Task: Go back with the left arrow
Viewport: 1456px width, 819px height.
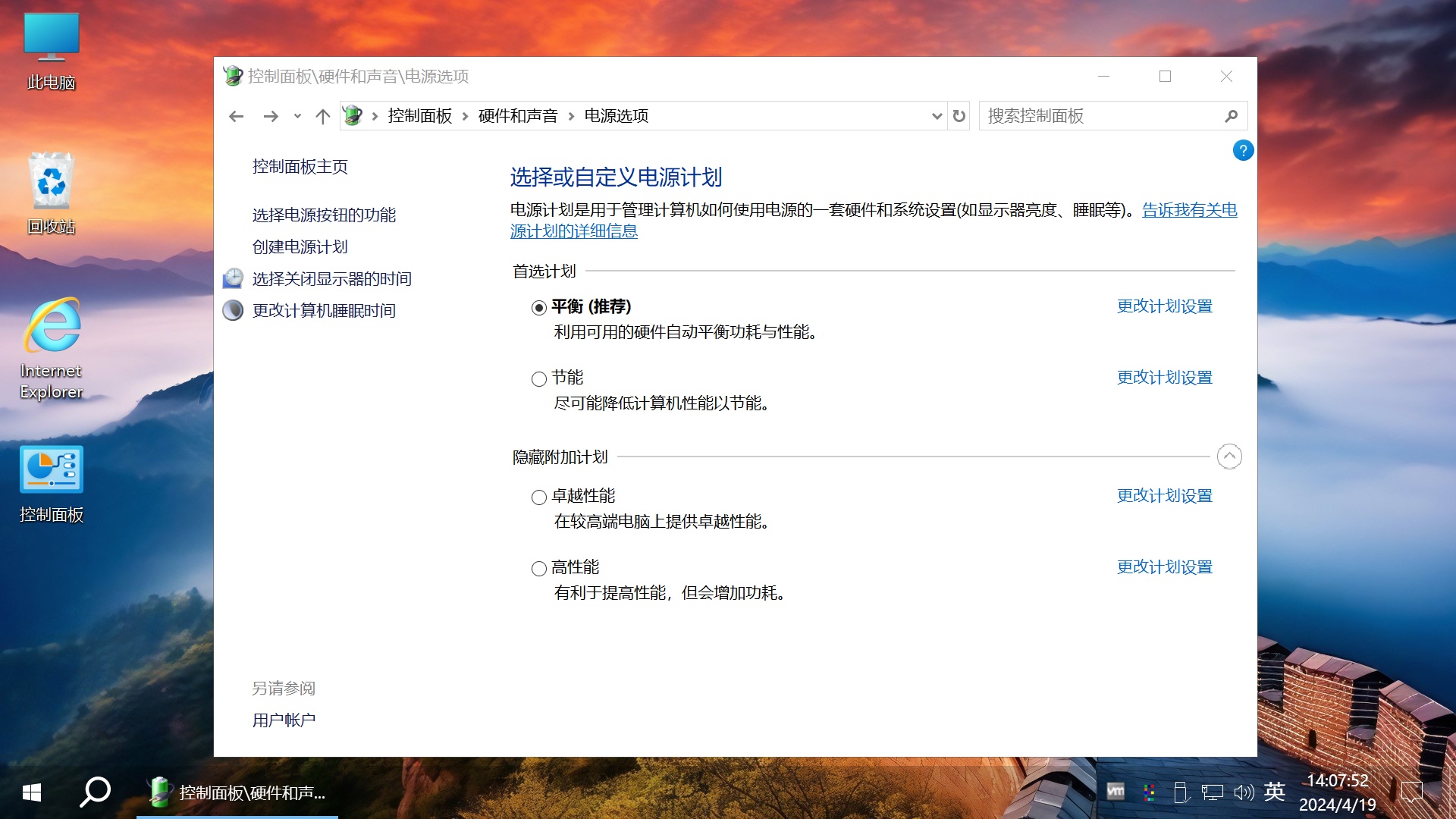Action: [x=236, y=116]
